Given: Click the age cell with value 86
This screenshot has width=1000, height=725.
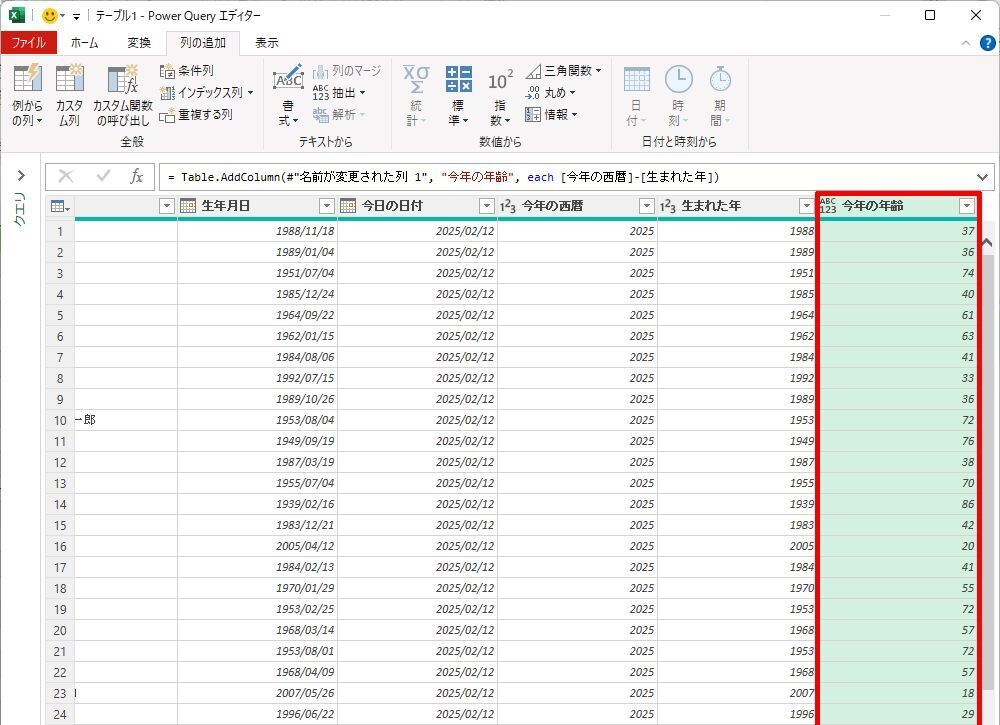Looking at the screenshot, I should [x=897, y=504].
